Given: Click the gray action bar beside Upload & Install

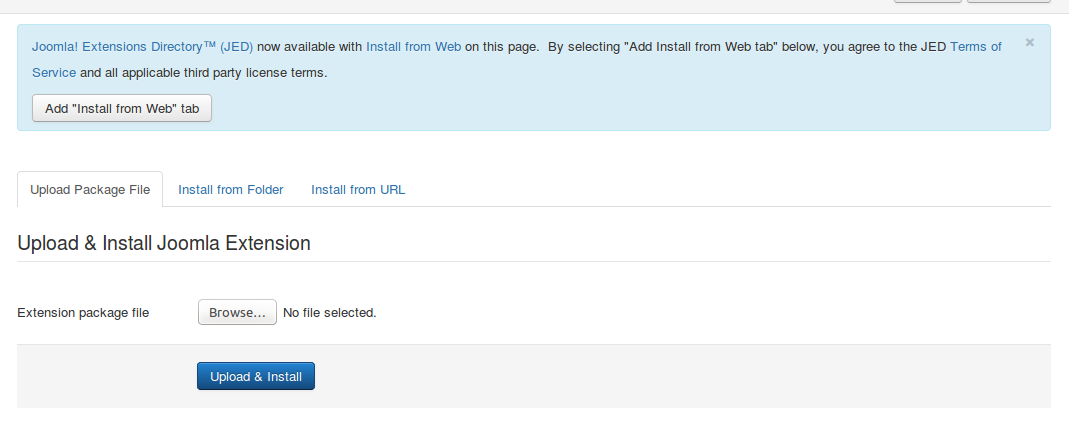Looking at the screenshot, I should (x=650, y=376).
